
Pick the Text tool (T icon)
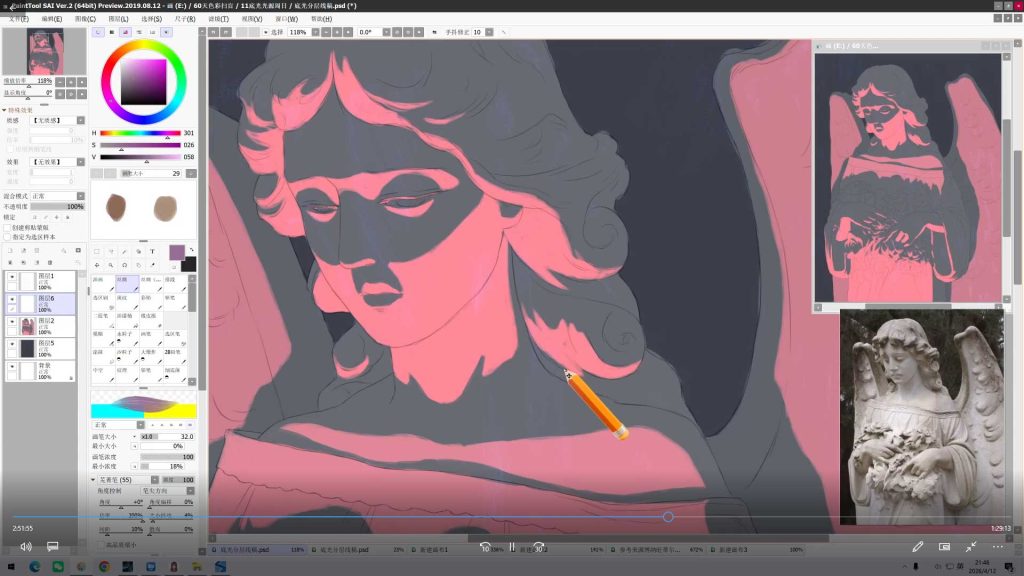(152, 251)
